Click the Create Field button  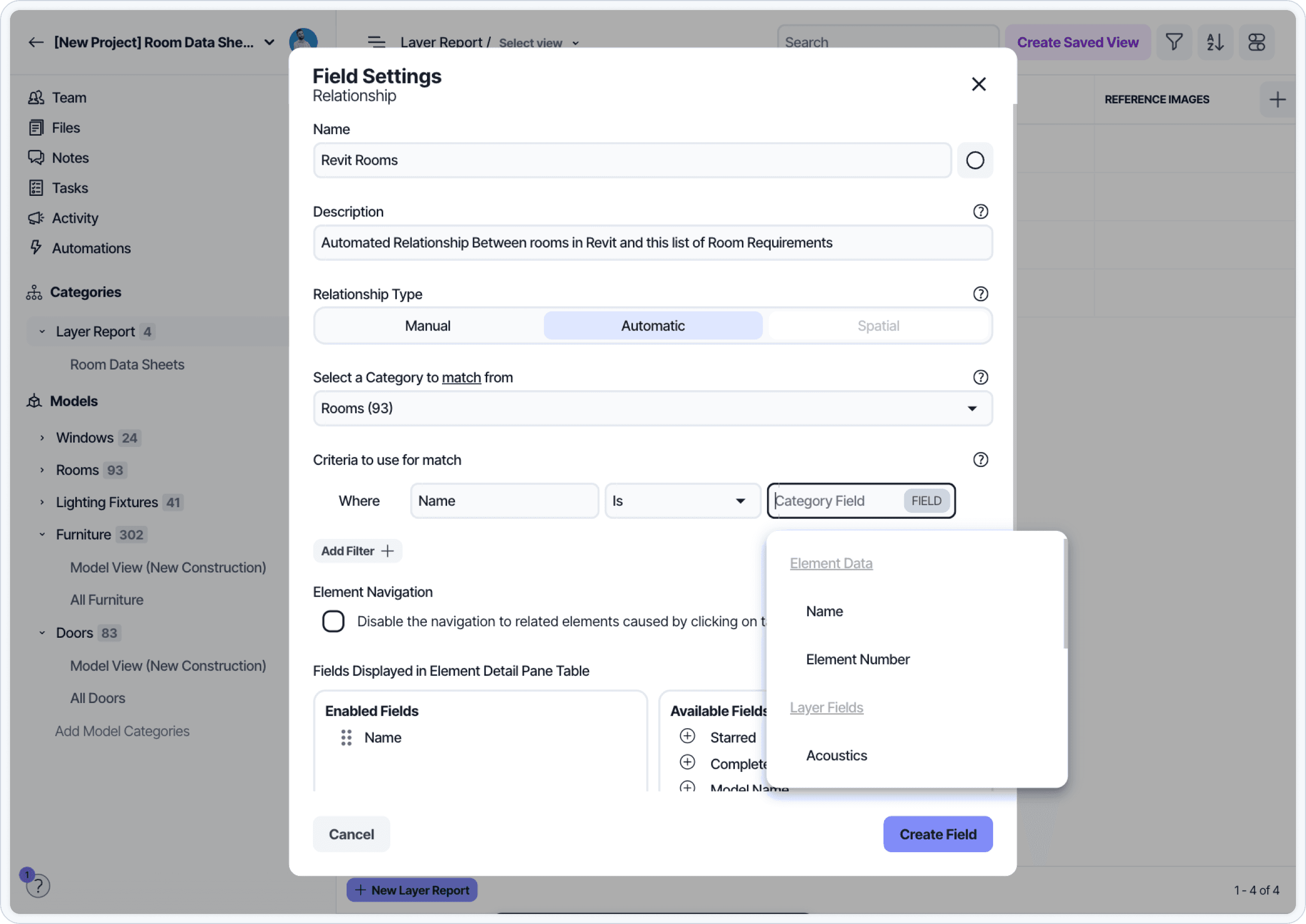click(x=937, y=834)
